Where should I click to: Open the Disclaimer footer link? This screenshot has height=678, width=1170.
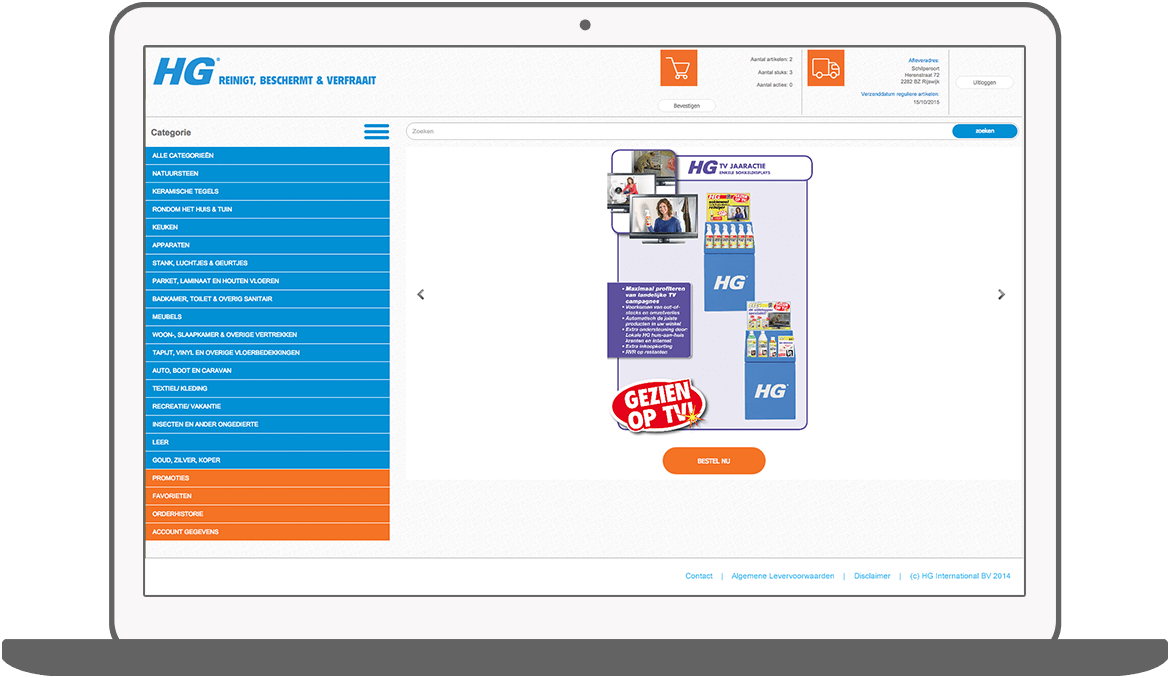pos(872,576)
